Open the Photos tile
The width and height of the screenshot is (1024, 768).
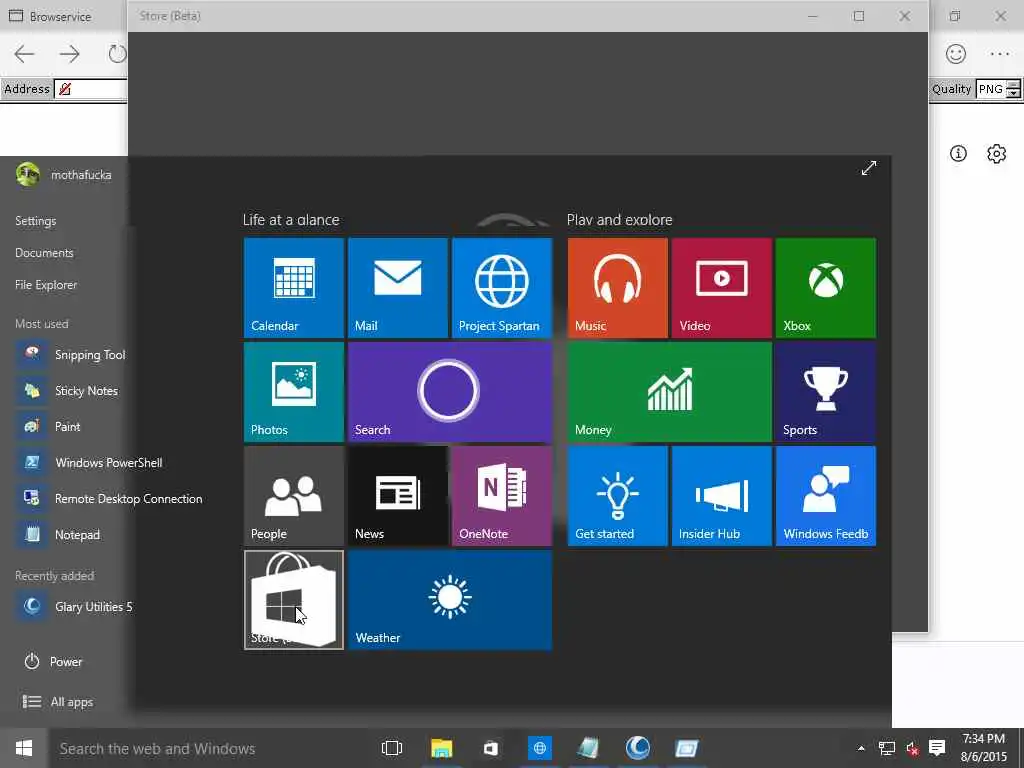pyautogui.click(x=294, y=392)
